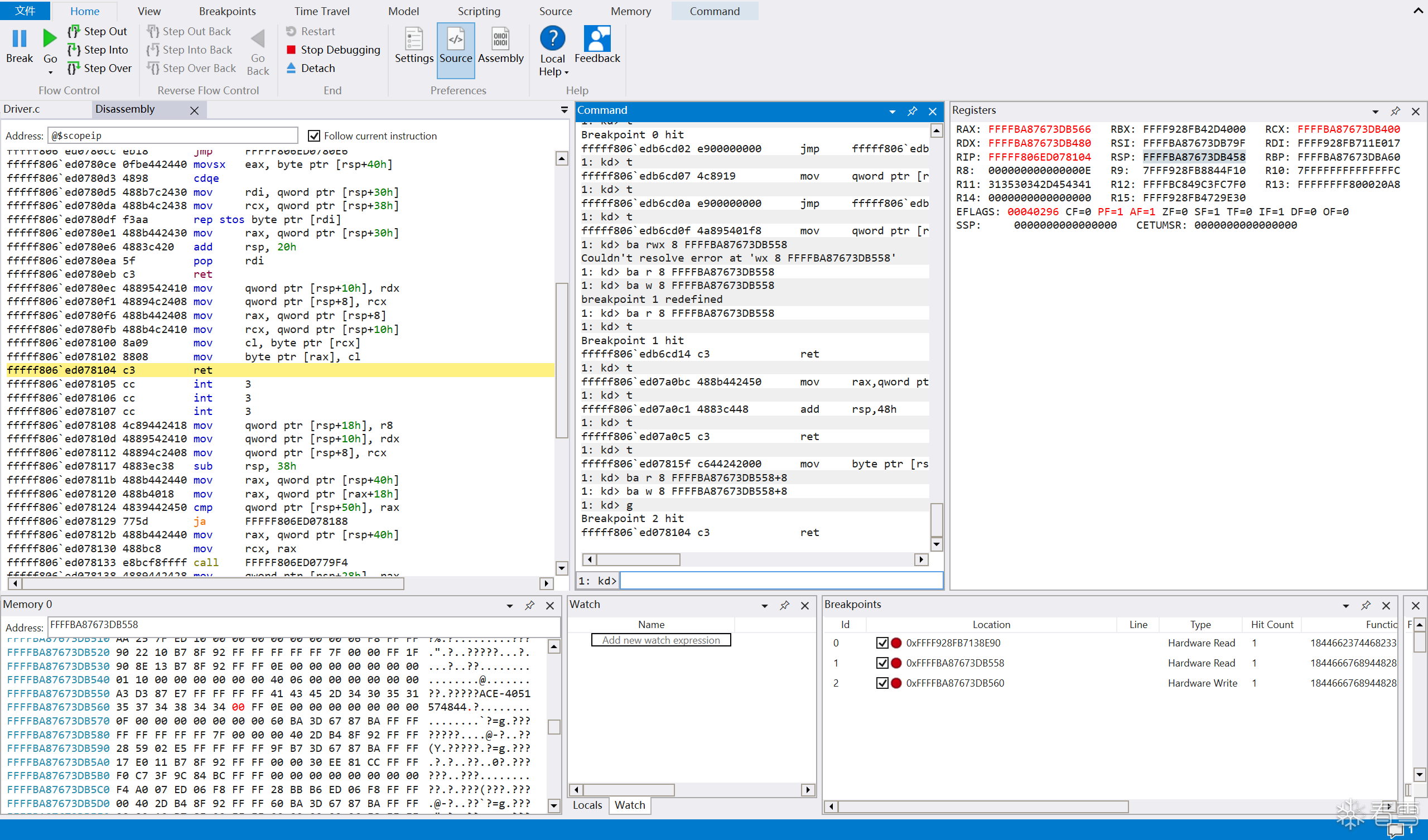Expand Command window options dropdown
1428x840 pixels.
pos(893,112)
